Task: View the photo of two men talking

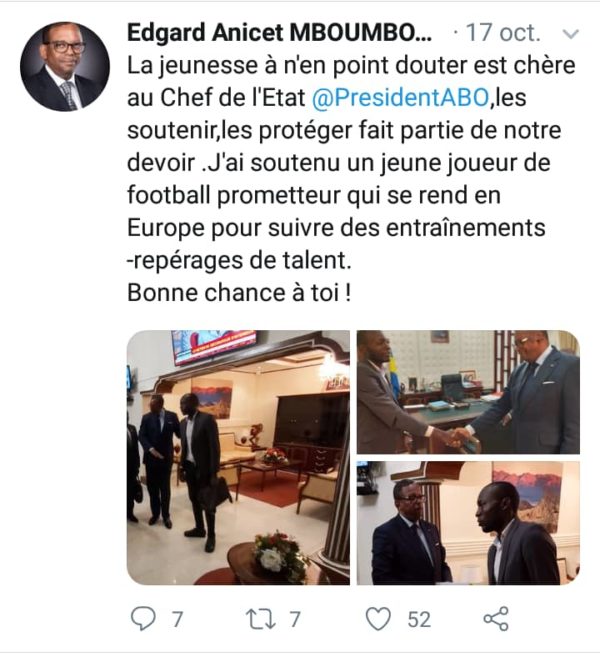Action: [468, 523]
